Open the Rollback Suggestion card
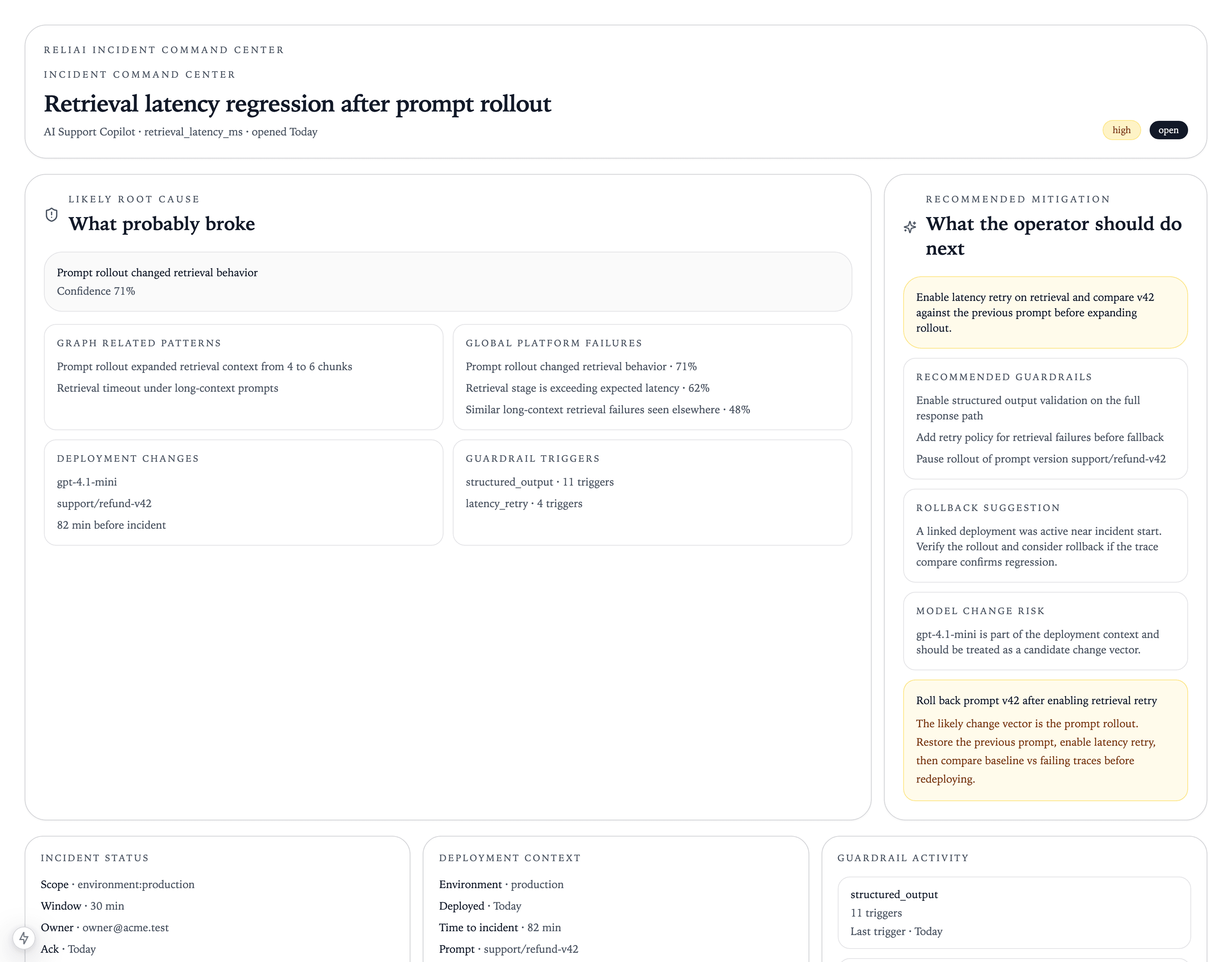This screenshot has width=1232, height=962. 1045,535
